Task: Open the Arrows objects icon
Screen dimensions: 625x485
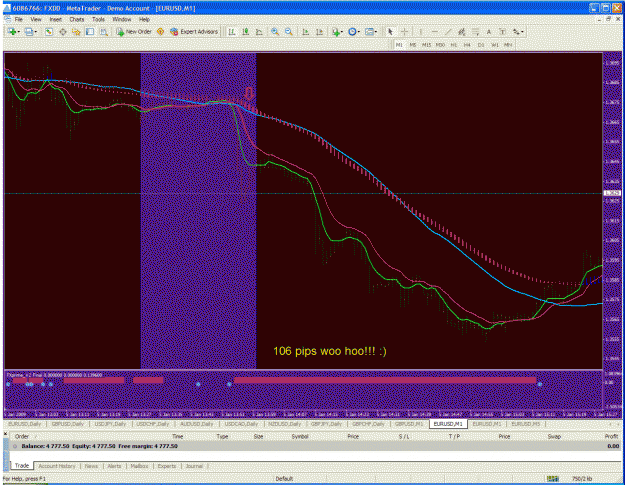Action: point(516,32)
